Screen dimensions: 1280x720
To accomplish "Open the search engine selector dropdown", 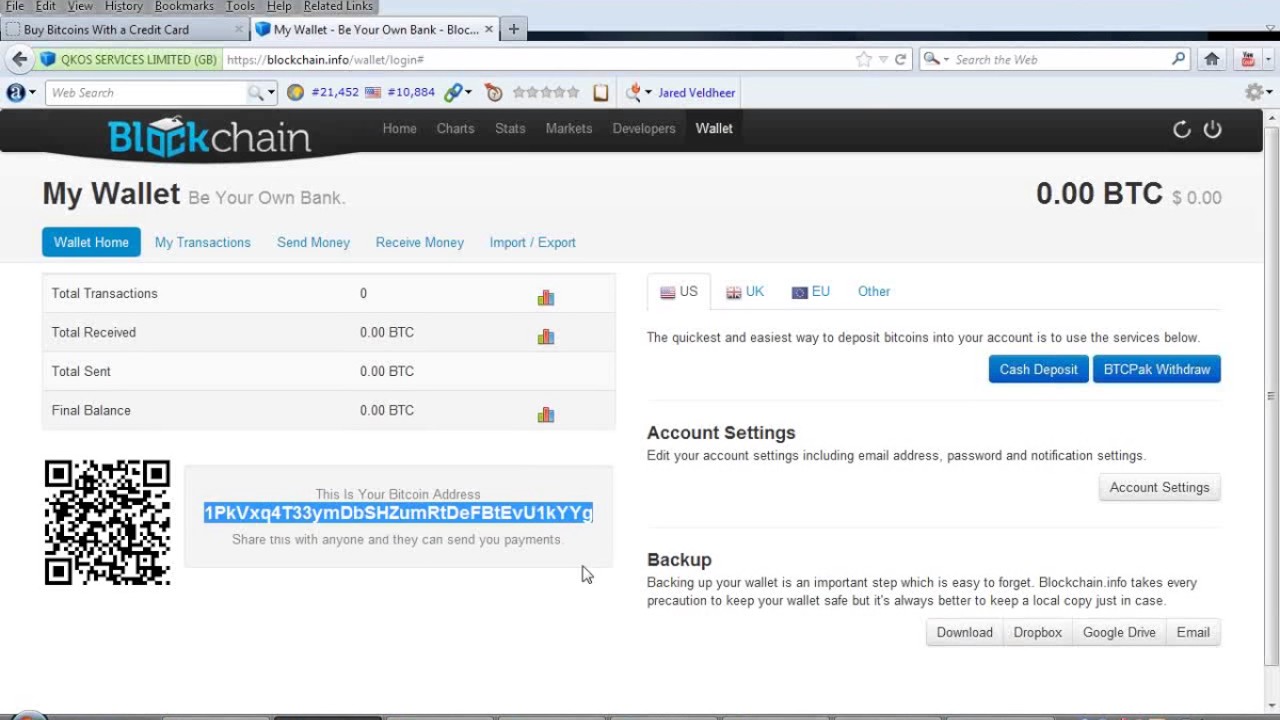I will (x=934, y=59).
